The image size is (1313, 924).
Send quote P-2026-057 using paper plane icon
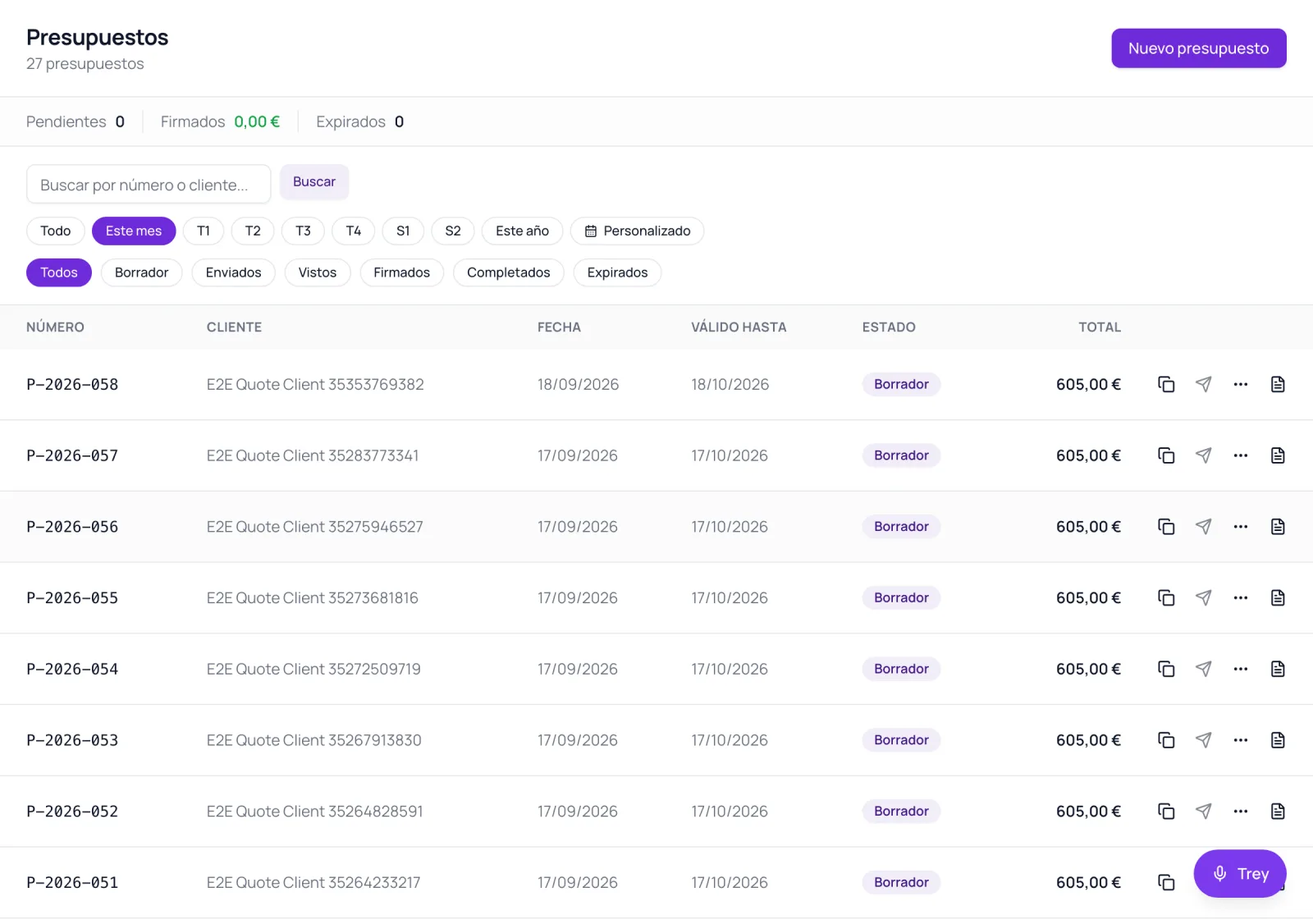tap(1203, 455)
